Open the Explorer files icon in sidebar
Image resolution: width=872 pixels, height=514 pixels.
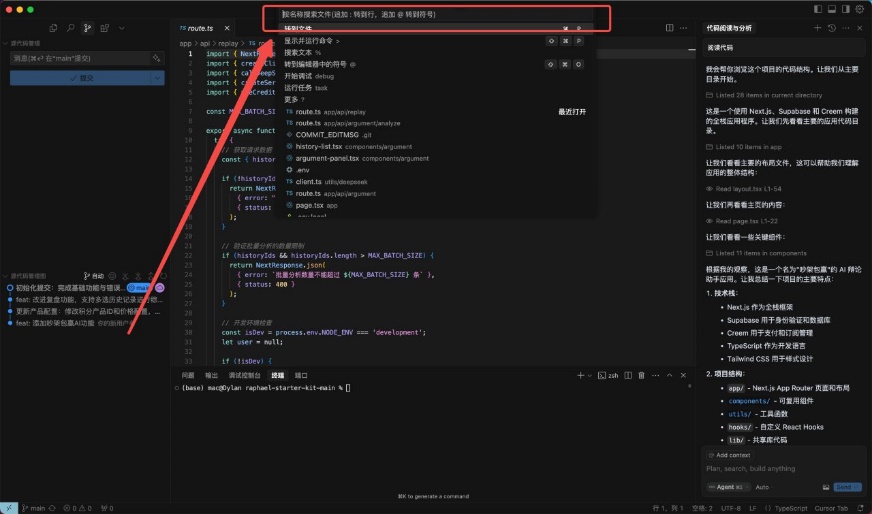[55, 28]
